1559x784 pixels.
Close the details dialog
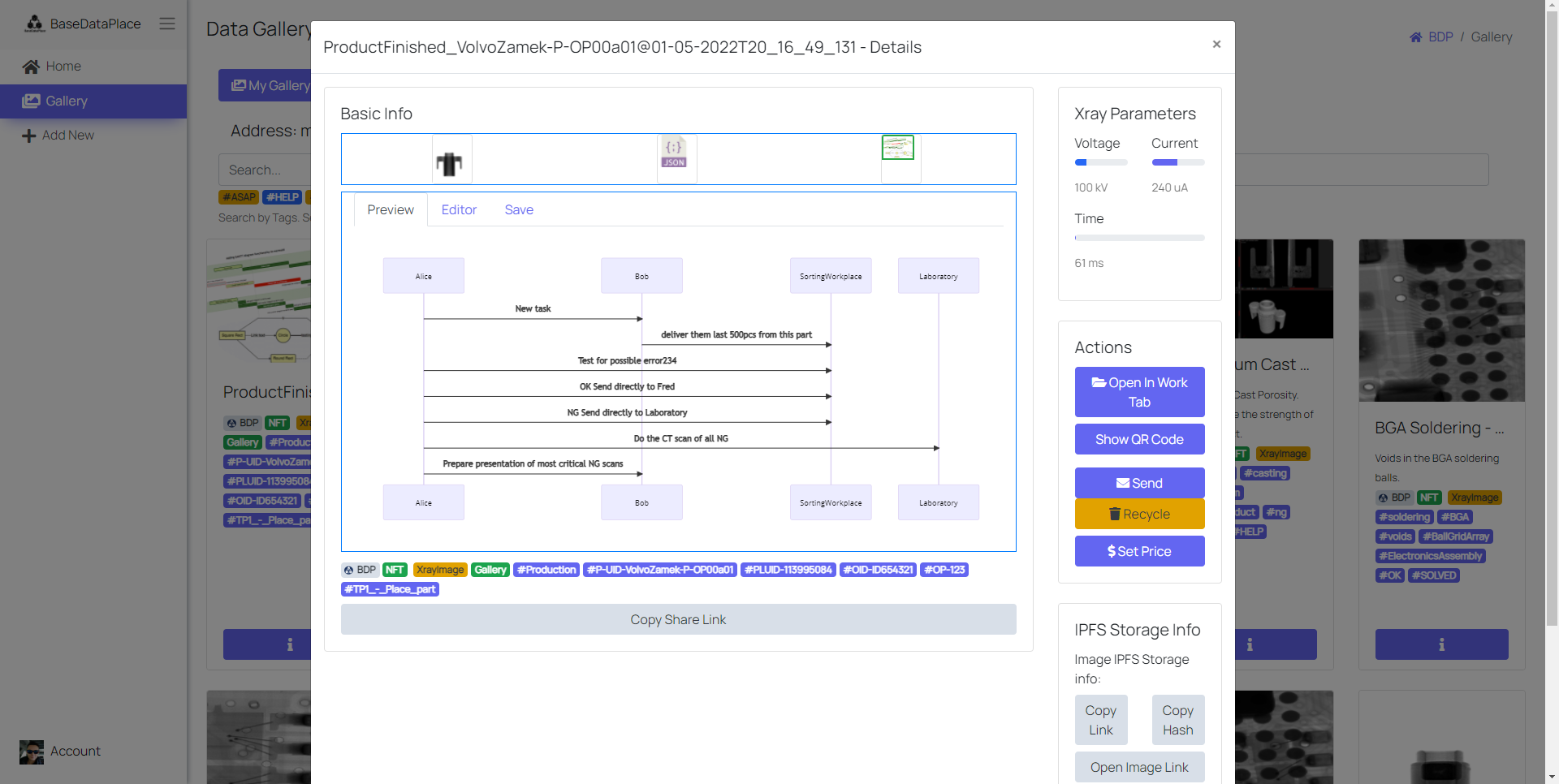click(1216, 44)
